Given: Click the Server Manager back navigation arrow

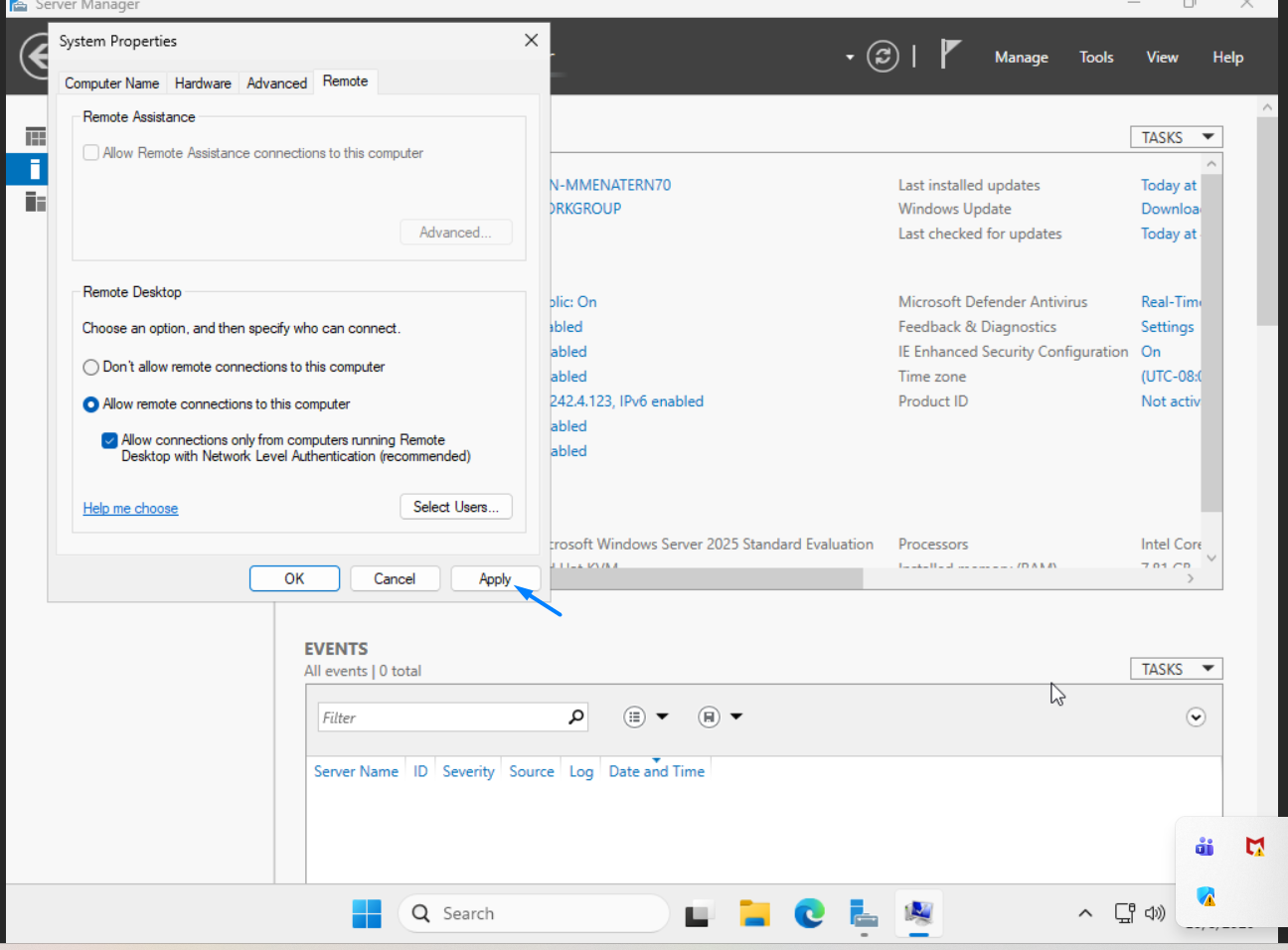Looking at the screenshot, I should click(x=34, y=57).
